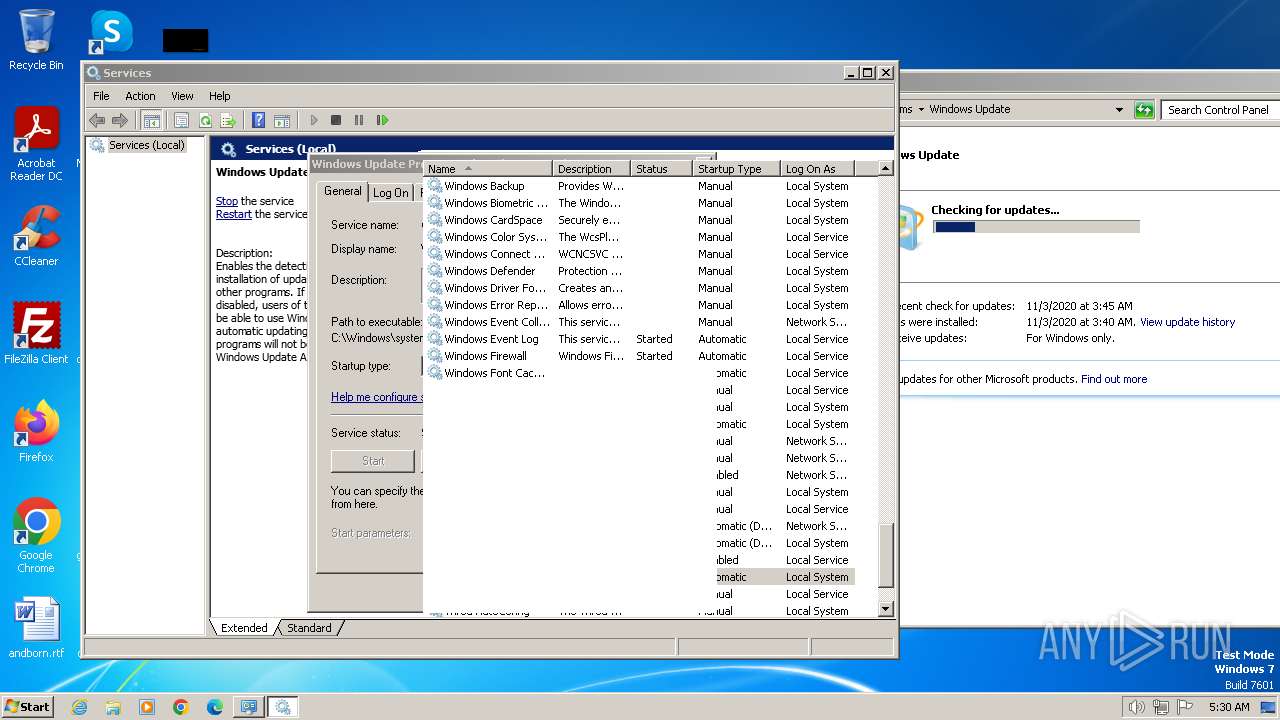
Task: Click the Restart the service link
Action: click(234, 214)
